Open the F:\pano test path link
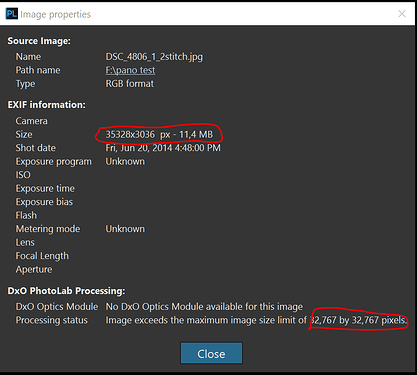 130,70
